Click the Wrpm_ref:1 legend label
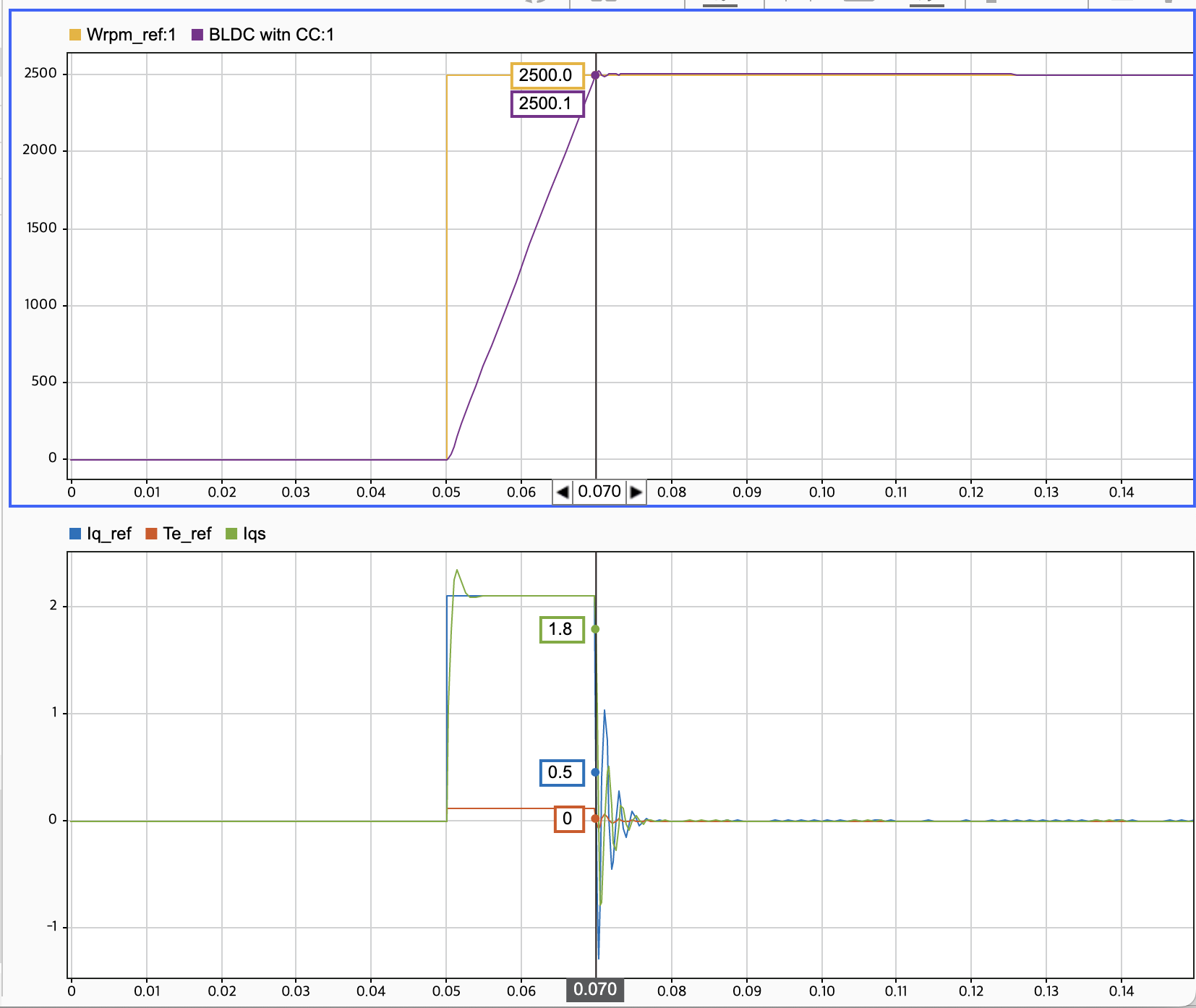The image size is (1196, 1008). 131,35
